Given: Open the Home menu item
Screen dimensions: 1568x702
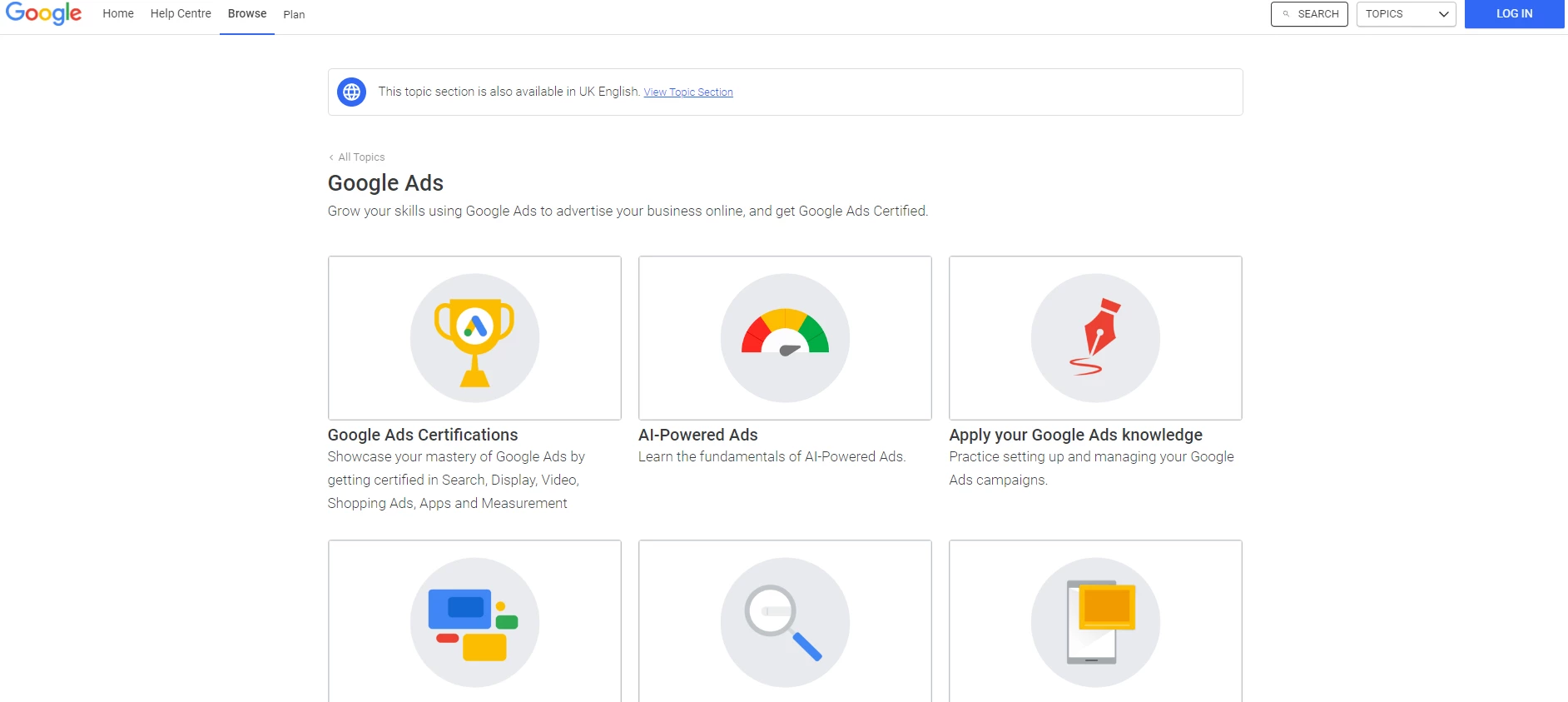Looking at the screenshot, I should click(x=118, y=14).
